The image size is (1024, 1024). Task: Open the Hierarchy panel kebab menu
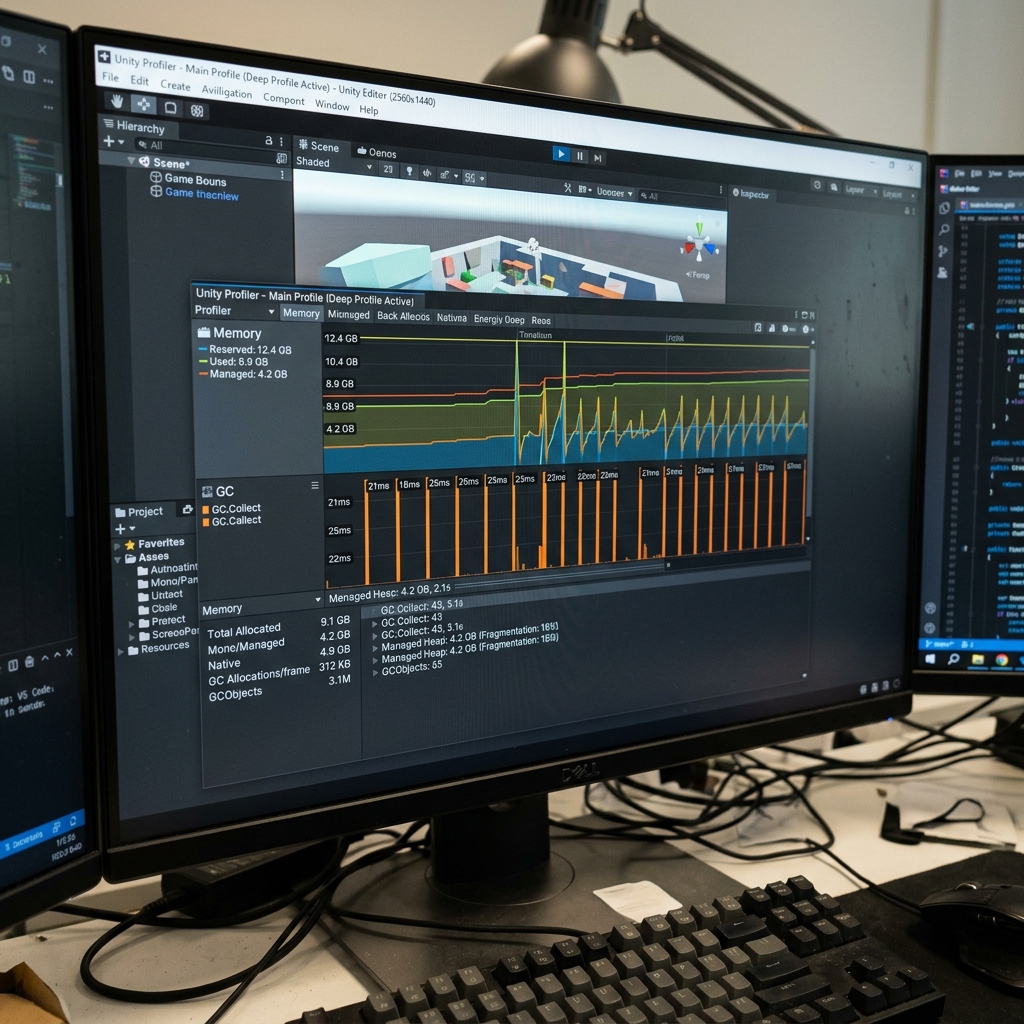pyautogui.click(x=281, y=141)
